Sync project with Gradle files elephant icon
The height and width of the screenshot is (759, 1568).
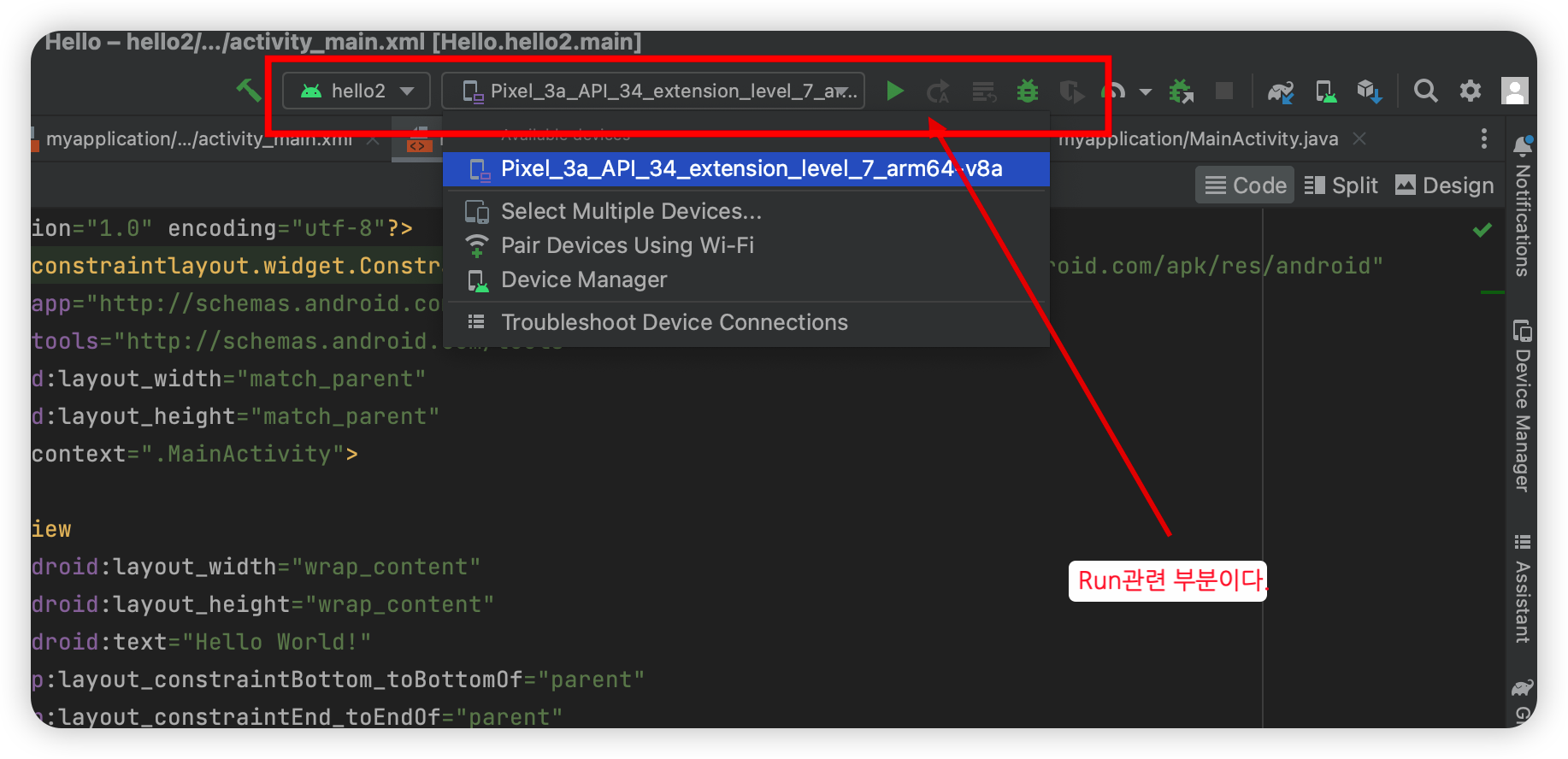pyautogui.click(x=1281, y=91)
